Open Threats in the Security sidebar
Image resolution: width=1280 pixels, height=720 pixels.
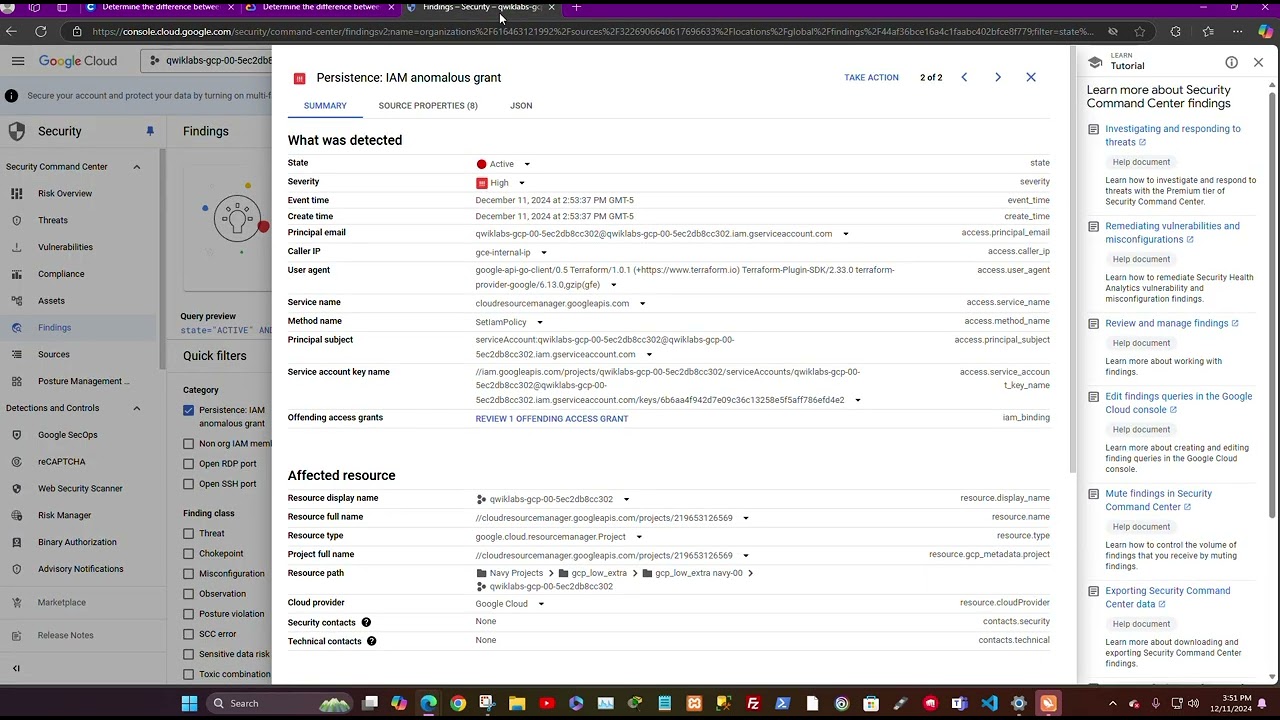tap(53, 220)
